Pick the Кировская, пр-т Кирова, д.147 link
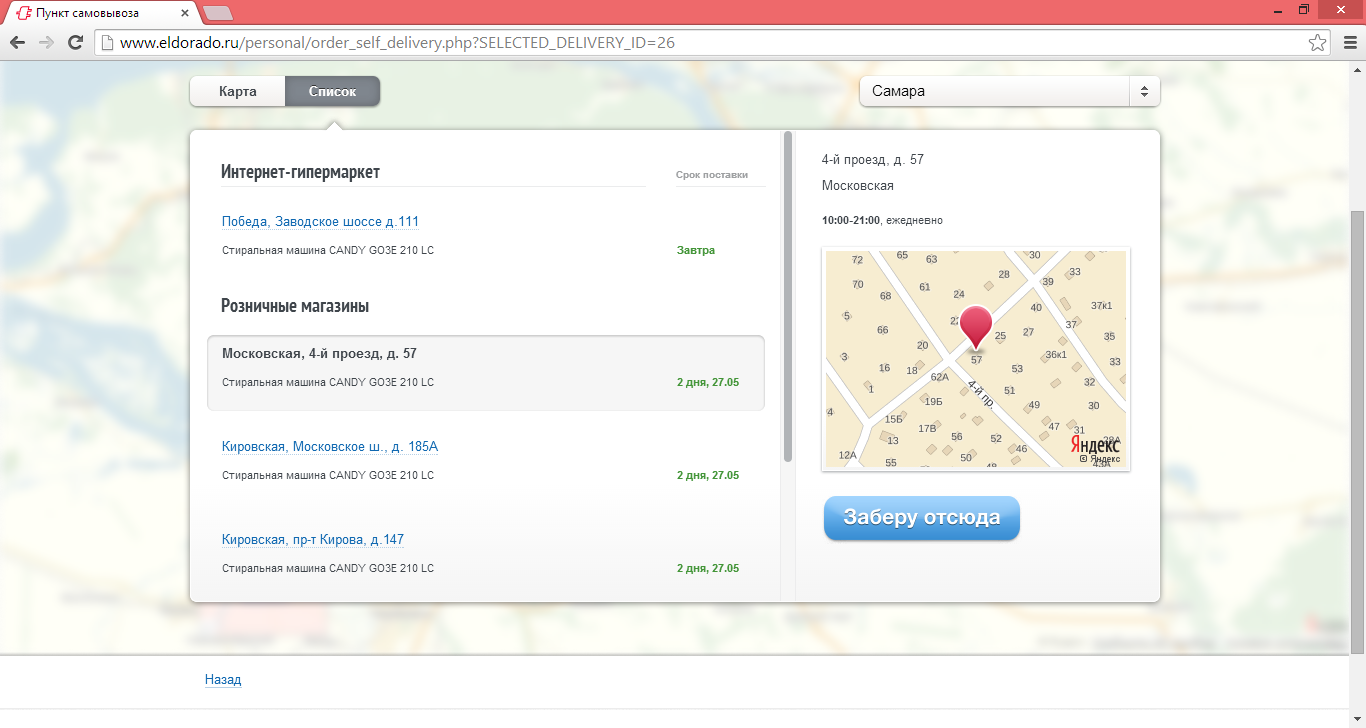This screenshot has height=728, width=1366. (x=313, y=540)
